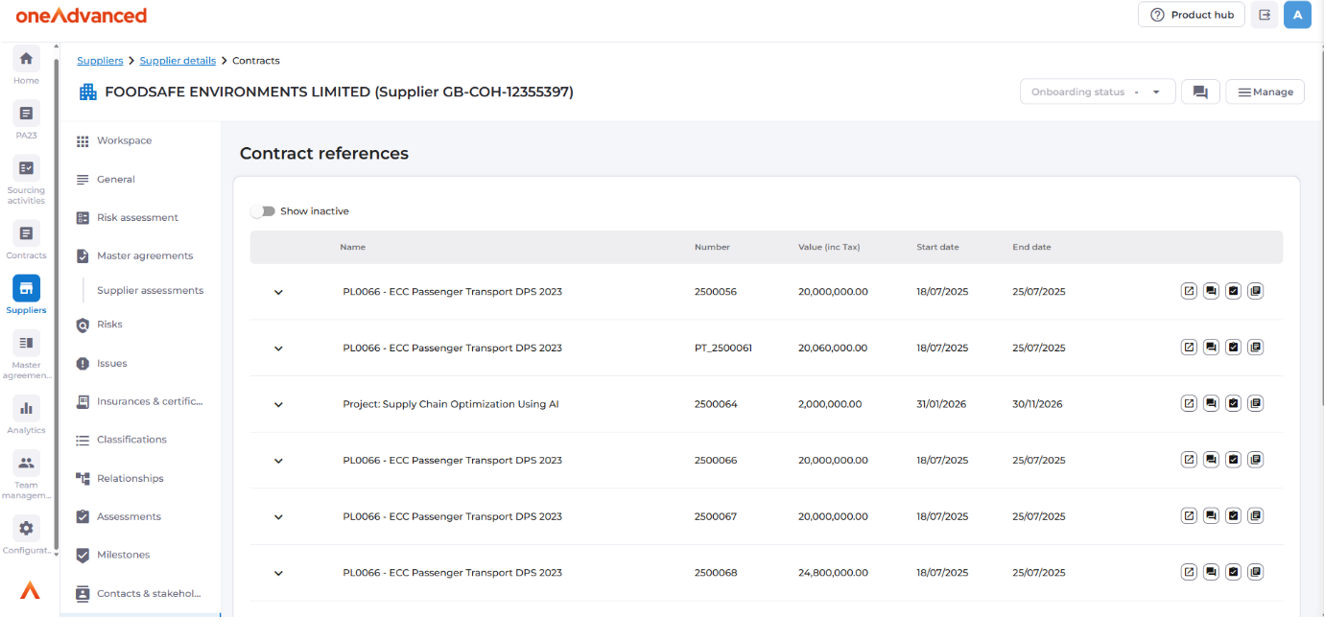Open the Onboarding status dropdown
Image resolution: width=1327 pixels, height=628 pixels.
(1096, 92)
